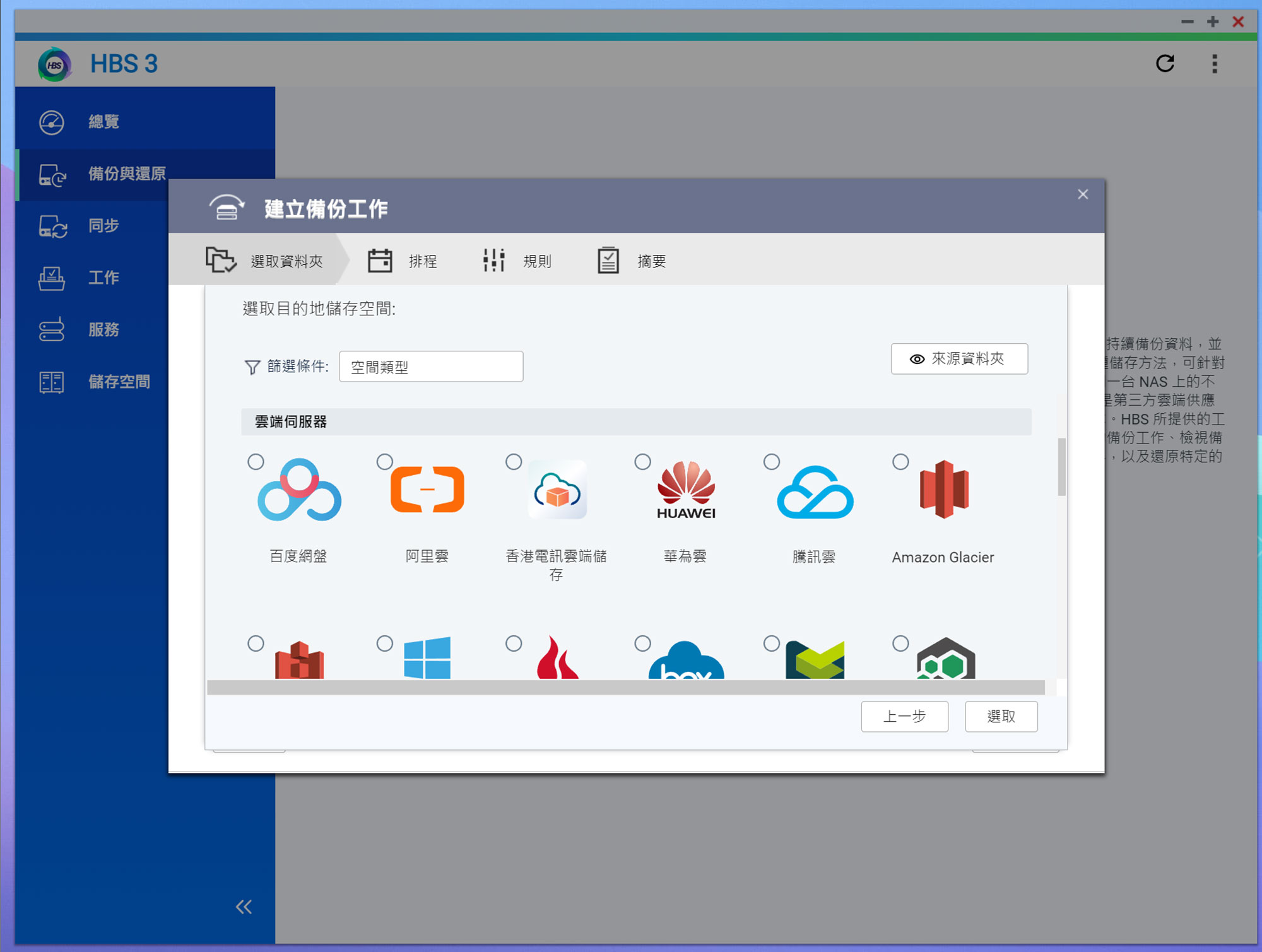Click the 儲存空間 storage icon
1262x952 pixels.
tap(52, 382)
